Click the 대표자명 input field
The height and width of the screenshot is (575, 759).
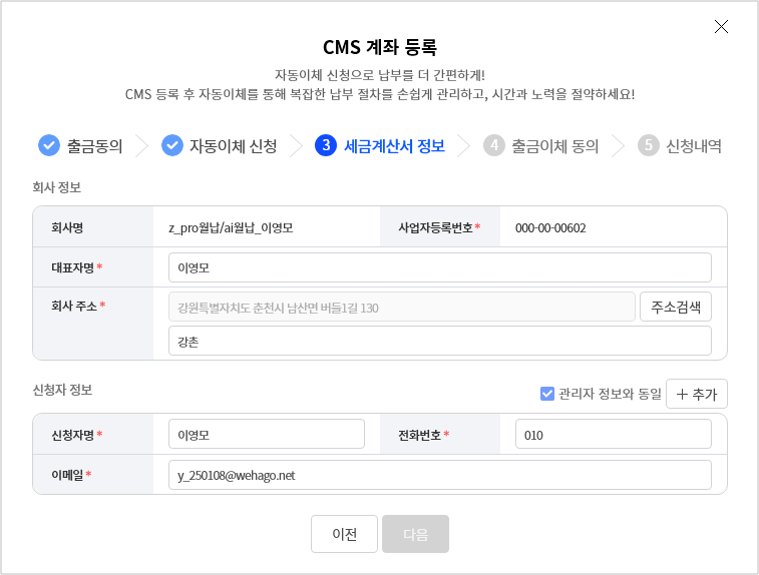439,268
